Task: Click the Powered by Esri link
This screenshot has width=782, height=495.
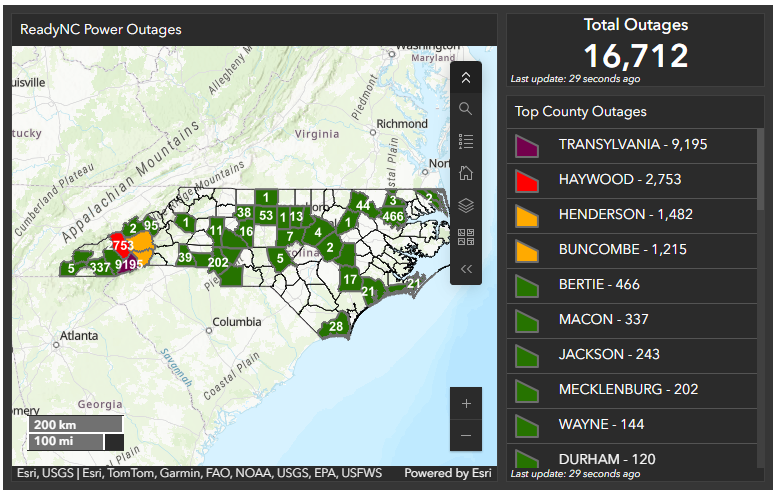Action: click(448, 473)
